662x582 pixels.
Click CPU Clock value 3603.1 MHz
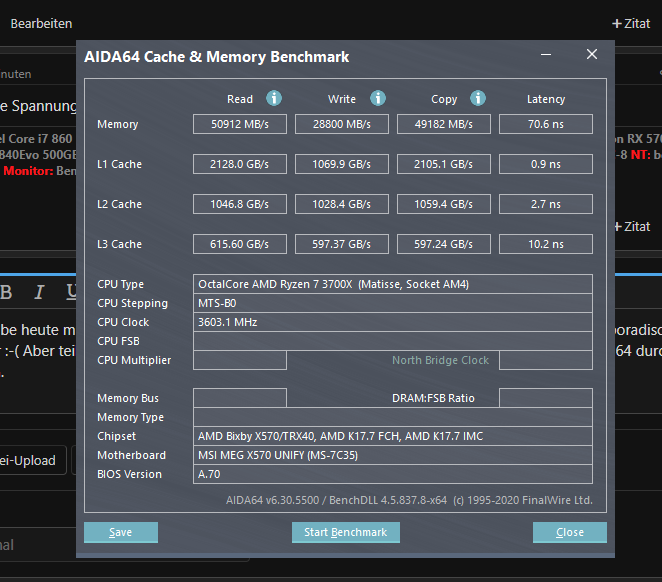point(393,322)
